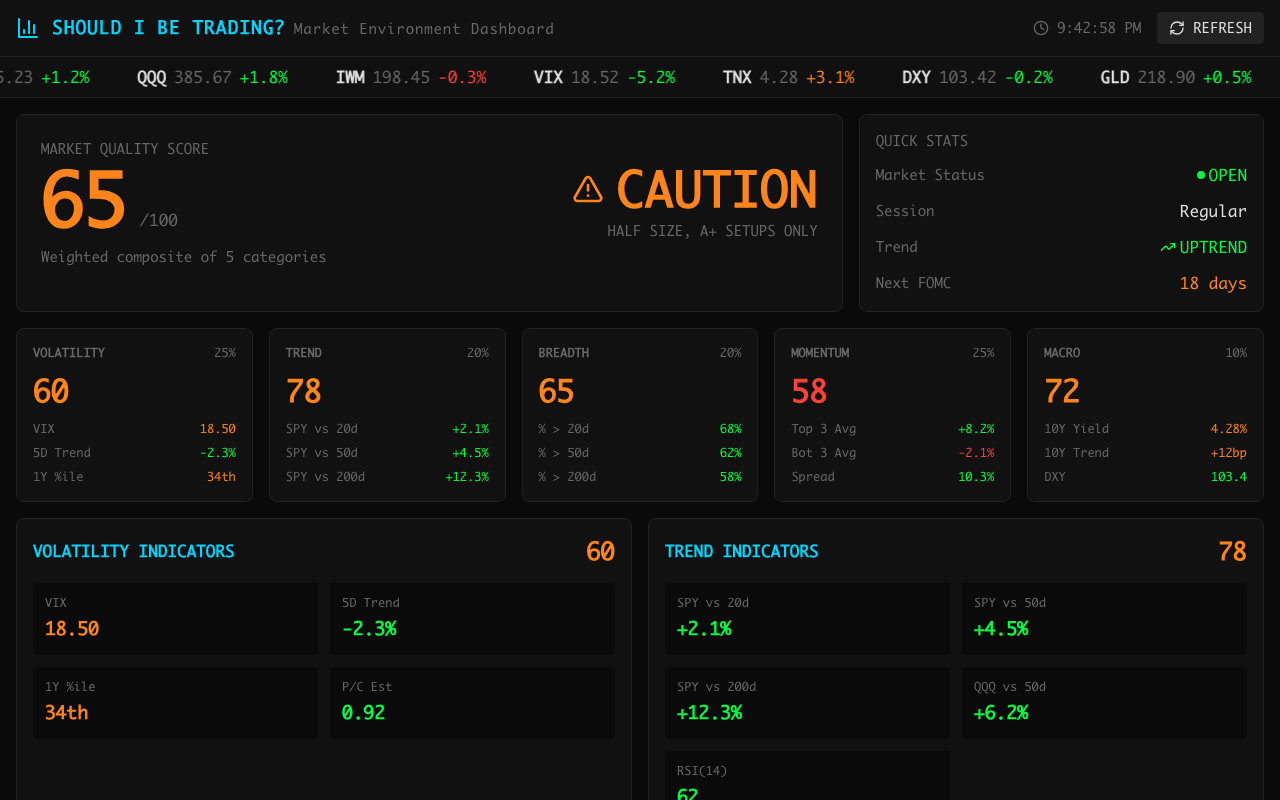This screenshot has width=1280, height=800.
Task: Click % > 50d value 62%
Action: (731, 453)
